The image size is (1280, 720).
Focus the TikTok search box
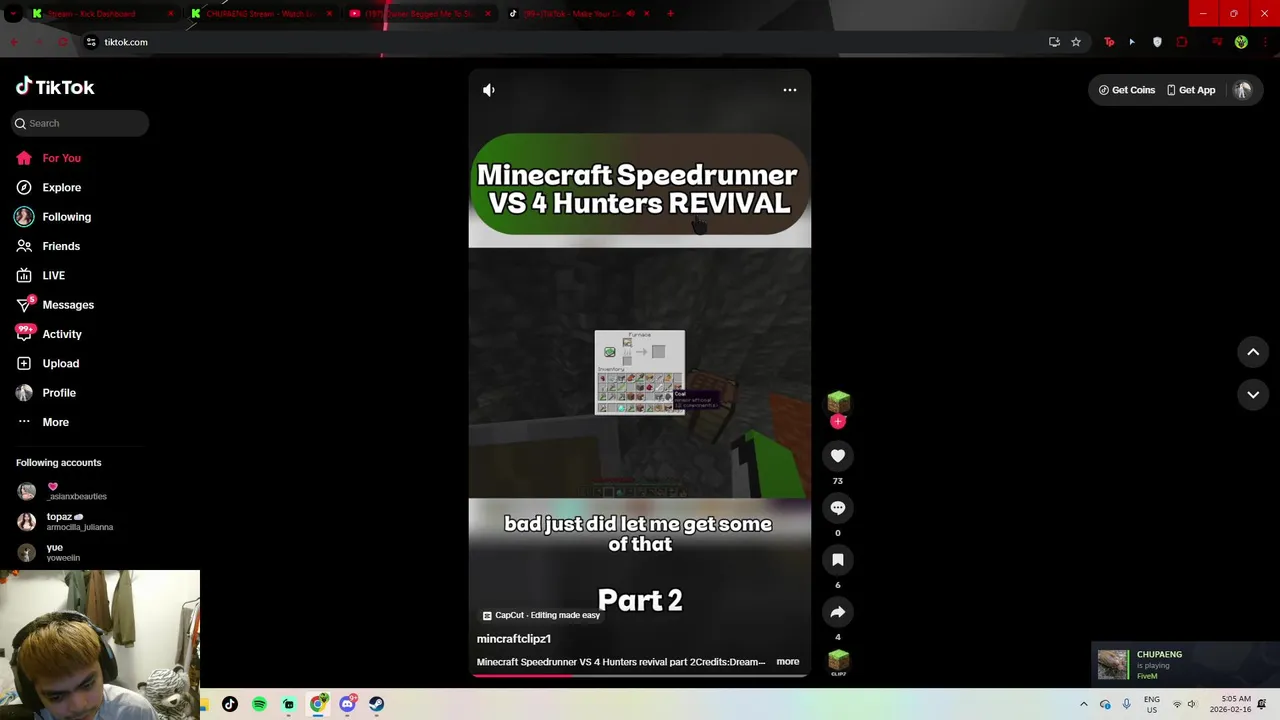[x=80, y=123]
